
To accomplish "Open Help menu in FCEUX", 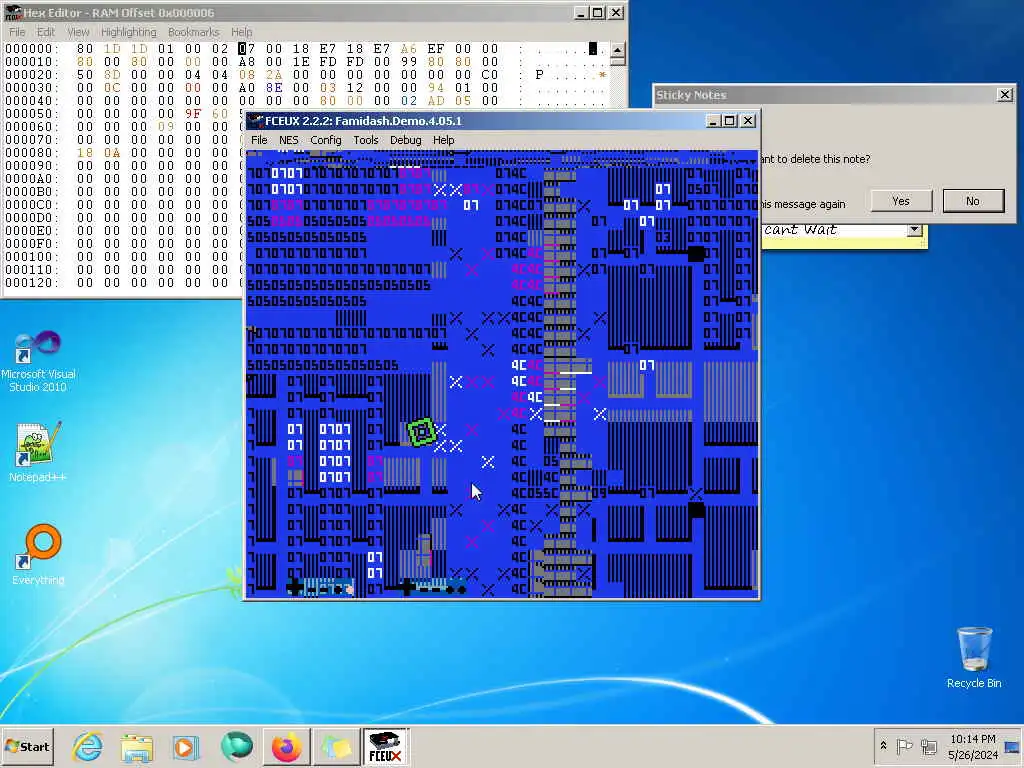I will (x=443, y=140).
